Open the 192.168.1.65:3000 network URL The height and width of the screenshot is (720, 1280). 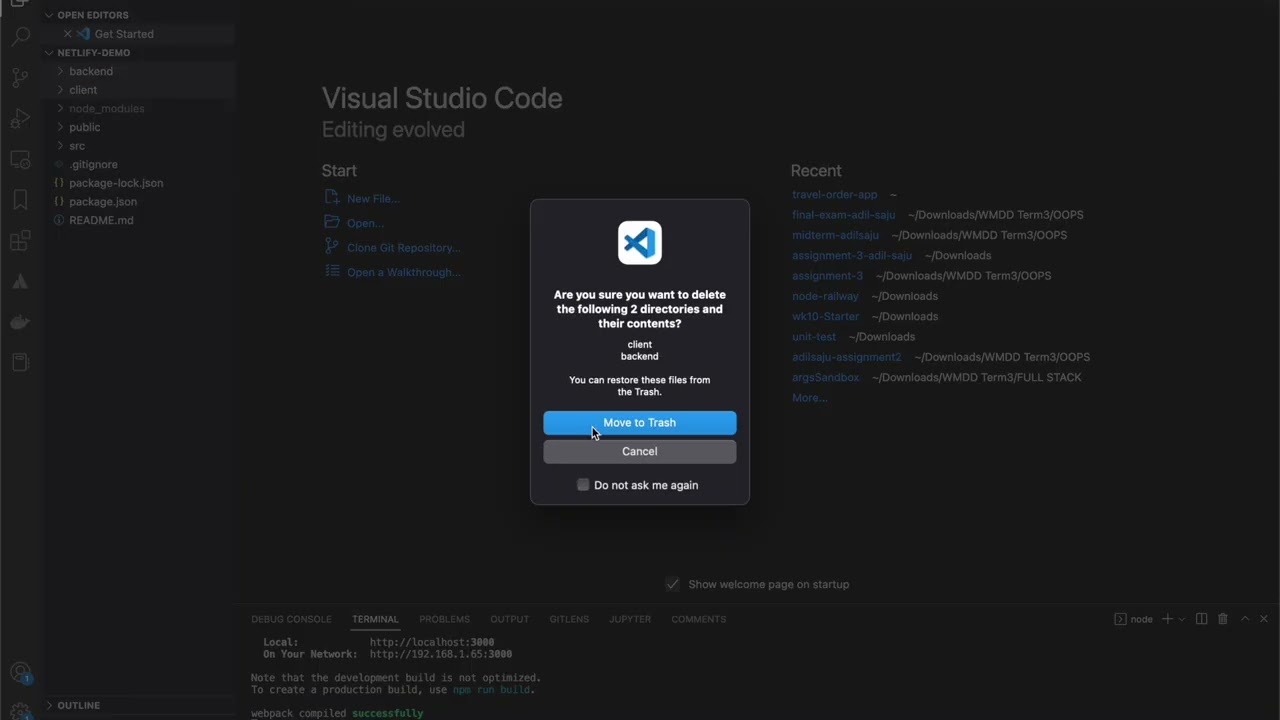pos(441,654)
